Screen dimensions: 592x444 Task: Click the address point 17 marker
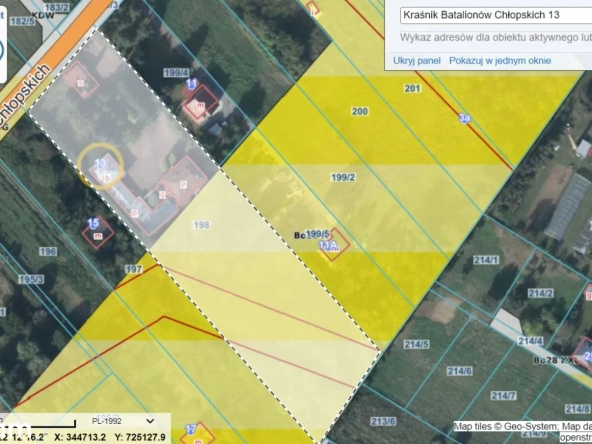191,430
